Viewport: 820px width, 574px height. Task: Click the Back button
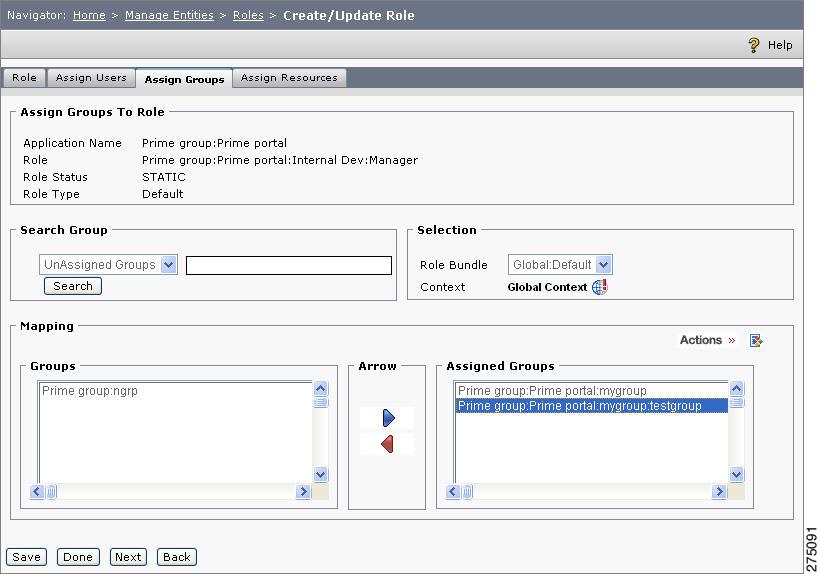pos(177,557)
